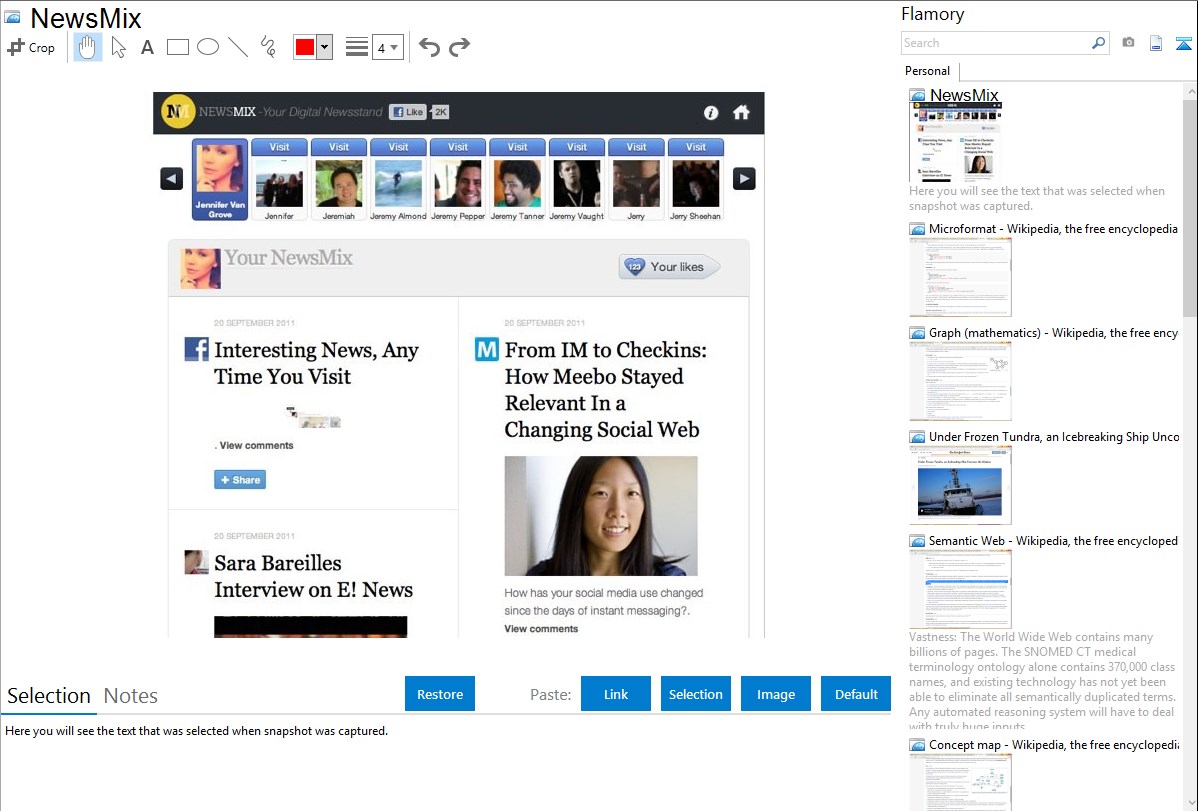Switch to the Selection tab
Image resolution: width=1198 pixels, height=811 pixels.
[49, 696]
